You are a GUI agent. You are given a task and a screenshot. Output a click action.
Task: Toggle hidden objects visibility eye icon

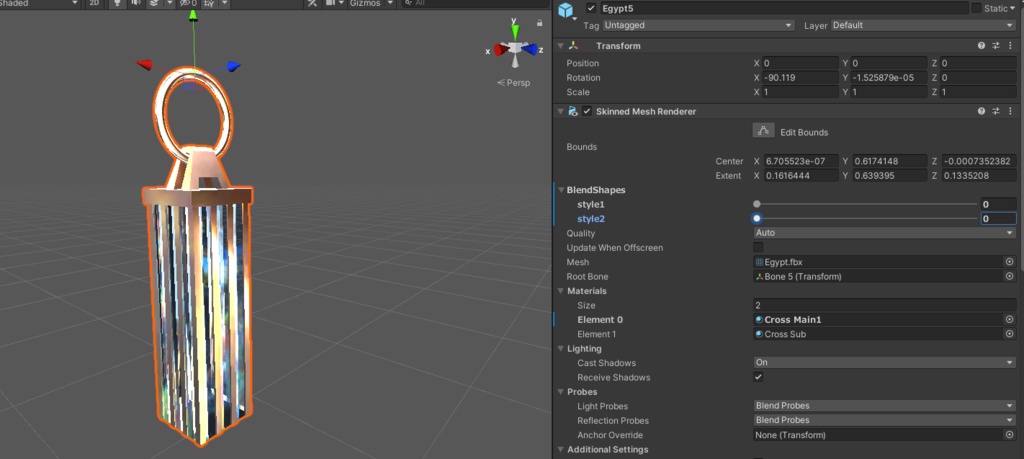[188, 3]
